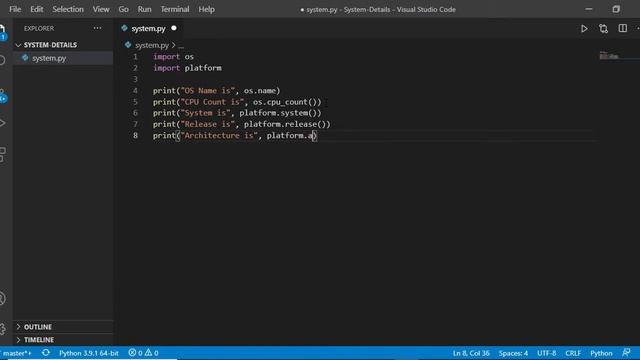Open breadcrumb chevron after system.py
The image size is (640, 360).
pyautogui.click(x=173, y=45)
